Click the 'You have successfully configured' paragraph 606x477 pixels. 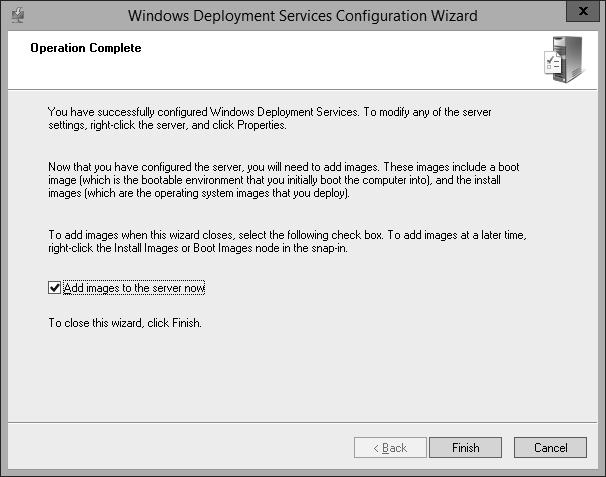(270, 118)
